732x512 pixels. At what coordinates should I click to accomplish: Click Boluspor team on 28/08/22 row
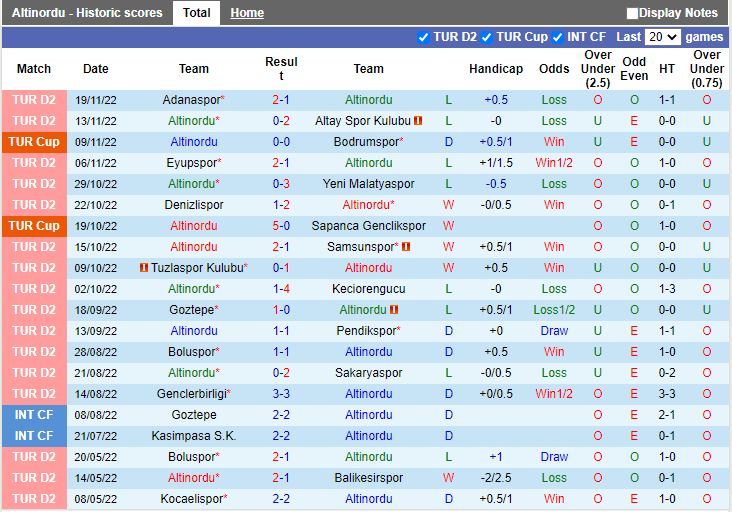point(191,352)
